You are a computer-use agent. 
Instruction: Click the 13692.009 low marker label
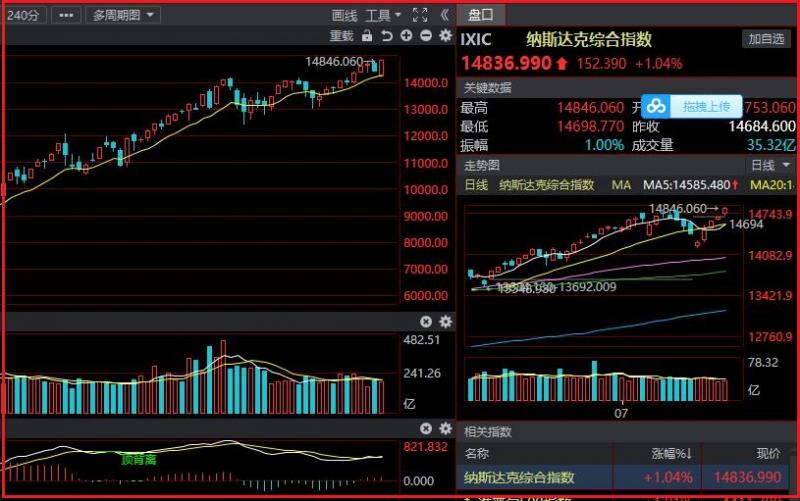click(587, 287)
